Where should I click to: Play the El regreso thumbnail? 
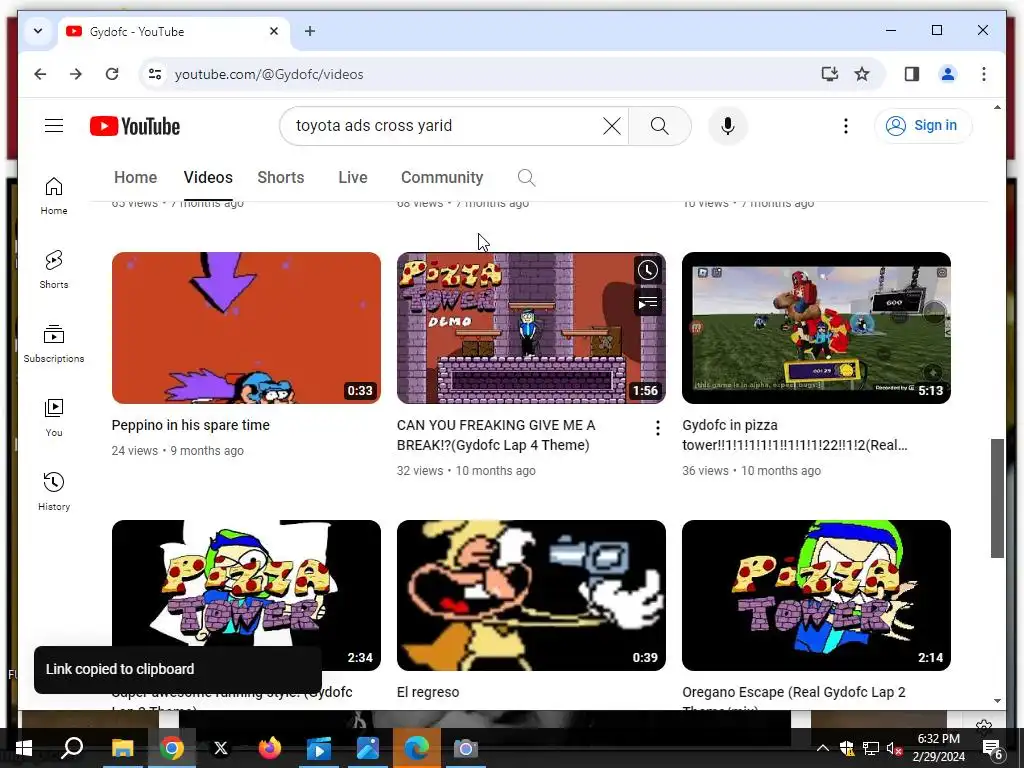[x=532, y=595]
